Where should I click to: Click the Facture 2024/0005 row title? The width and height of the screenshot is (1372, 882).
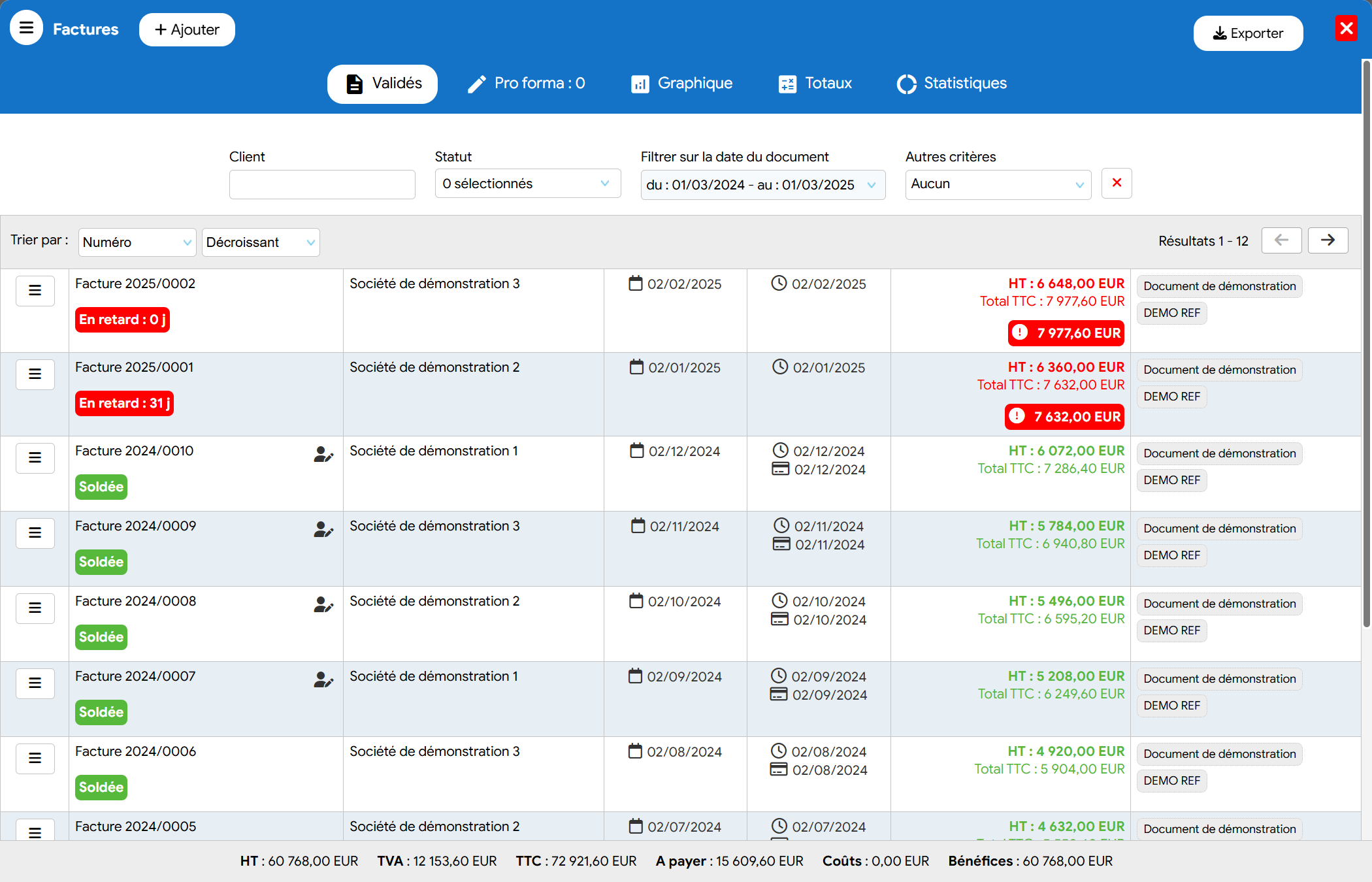point(136,826)
